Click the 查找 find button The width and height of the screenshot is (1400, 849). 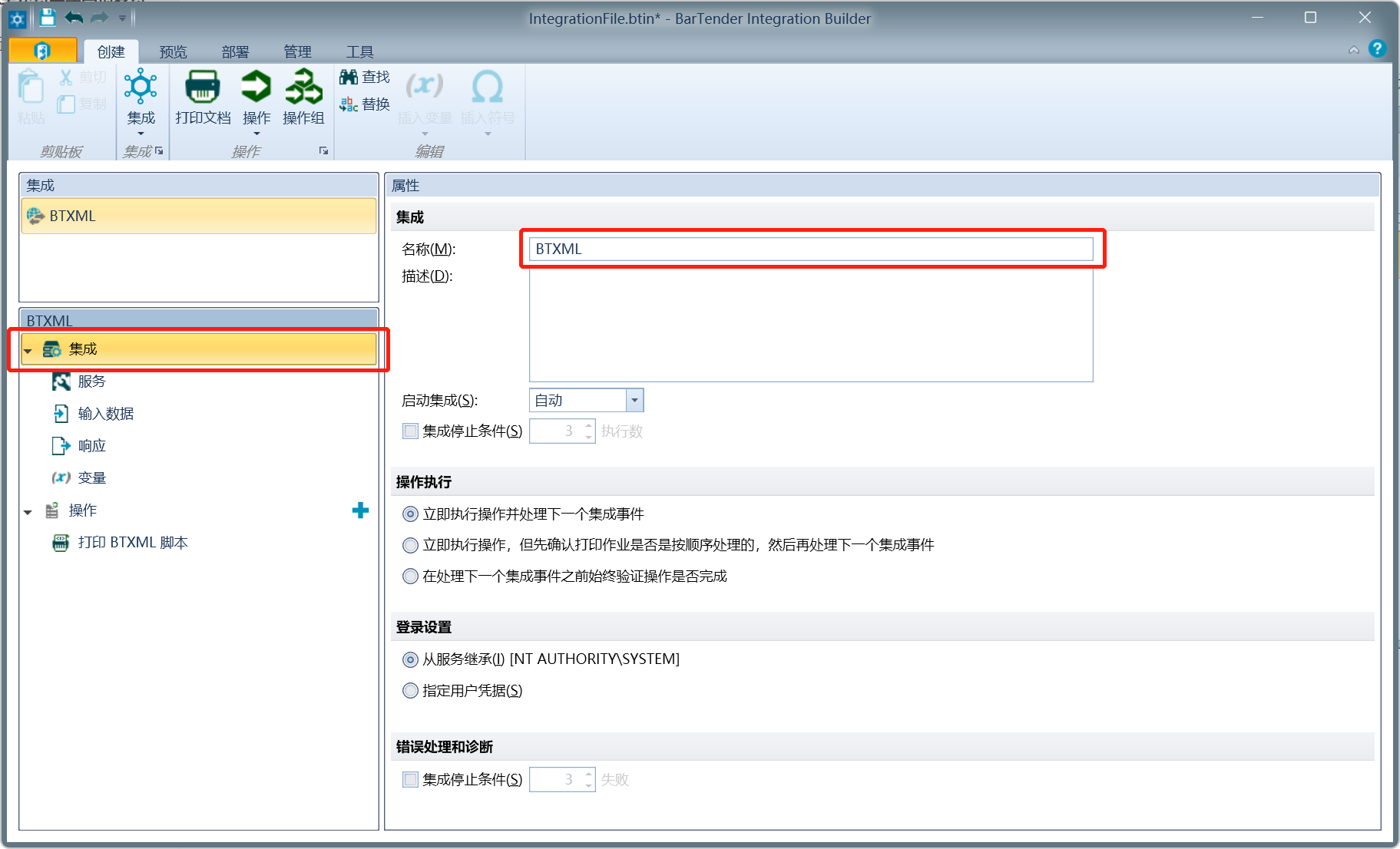[x=365, y=78]
